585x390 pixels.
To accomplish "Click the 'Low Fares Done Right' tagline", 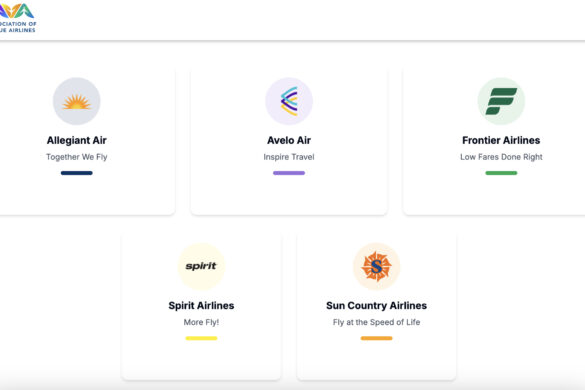I will click(x=501, y=157).
